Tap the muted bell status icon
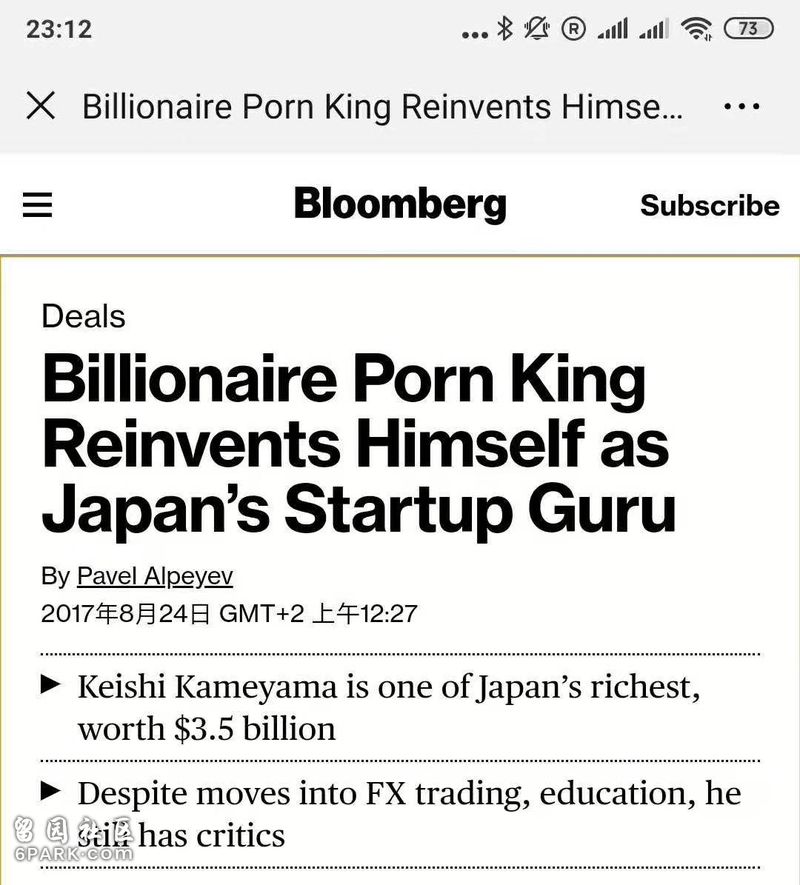The image size is (800, 885). click(536, 28)
